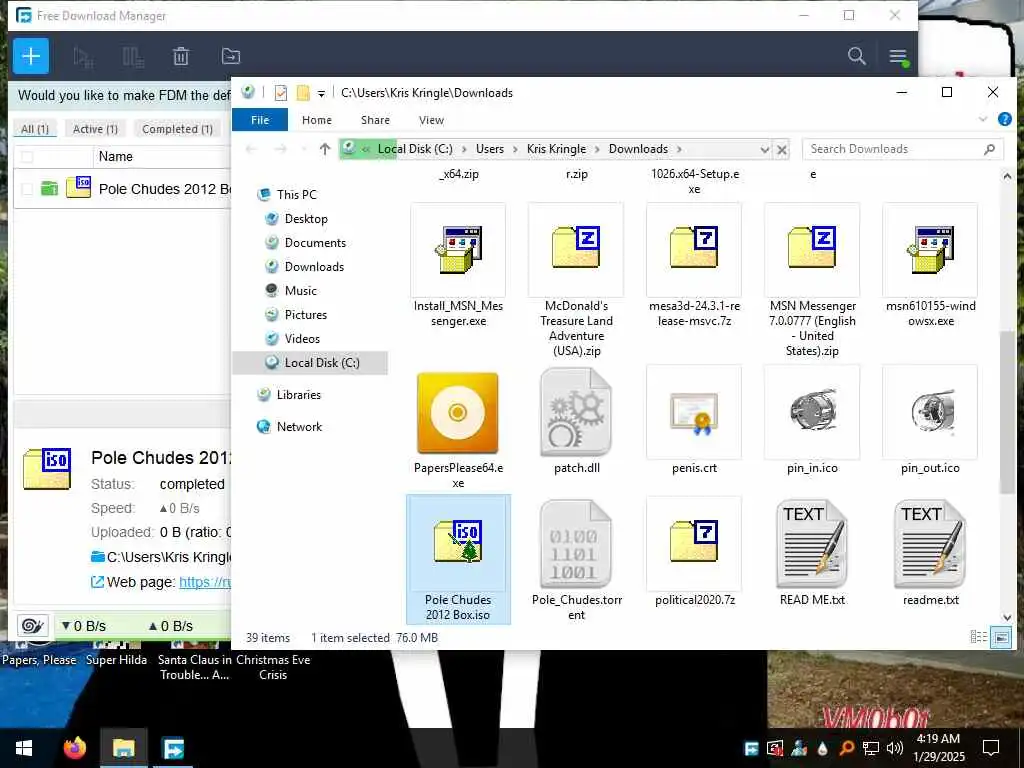Start selected downloads in FDM toolbar

pos(84,57)
